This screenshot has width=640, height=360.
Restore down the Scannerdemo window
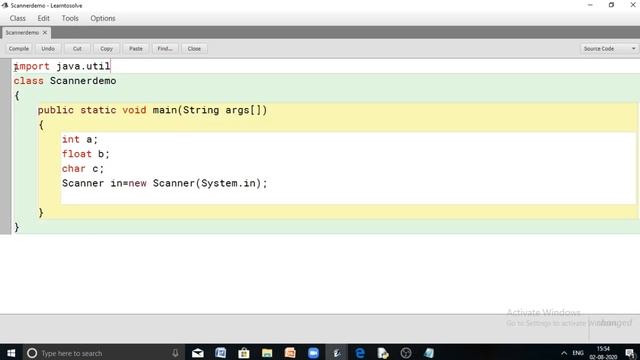pyautogui.click(x=611, y=5)
